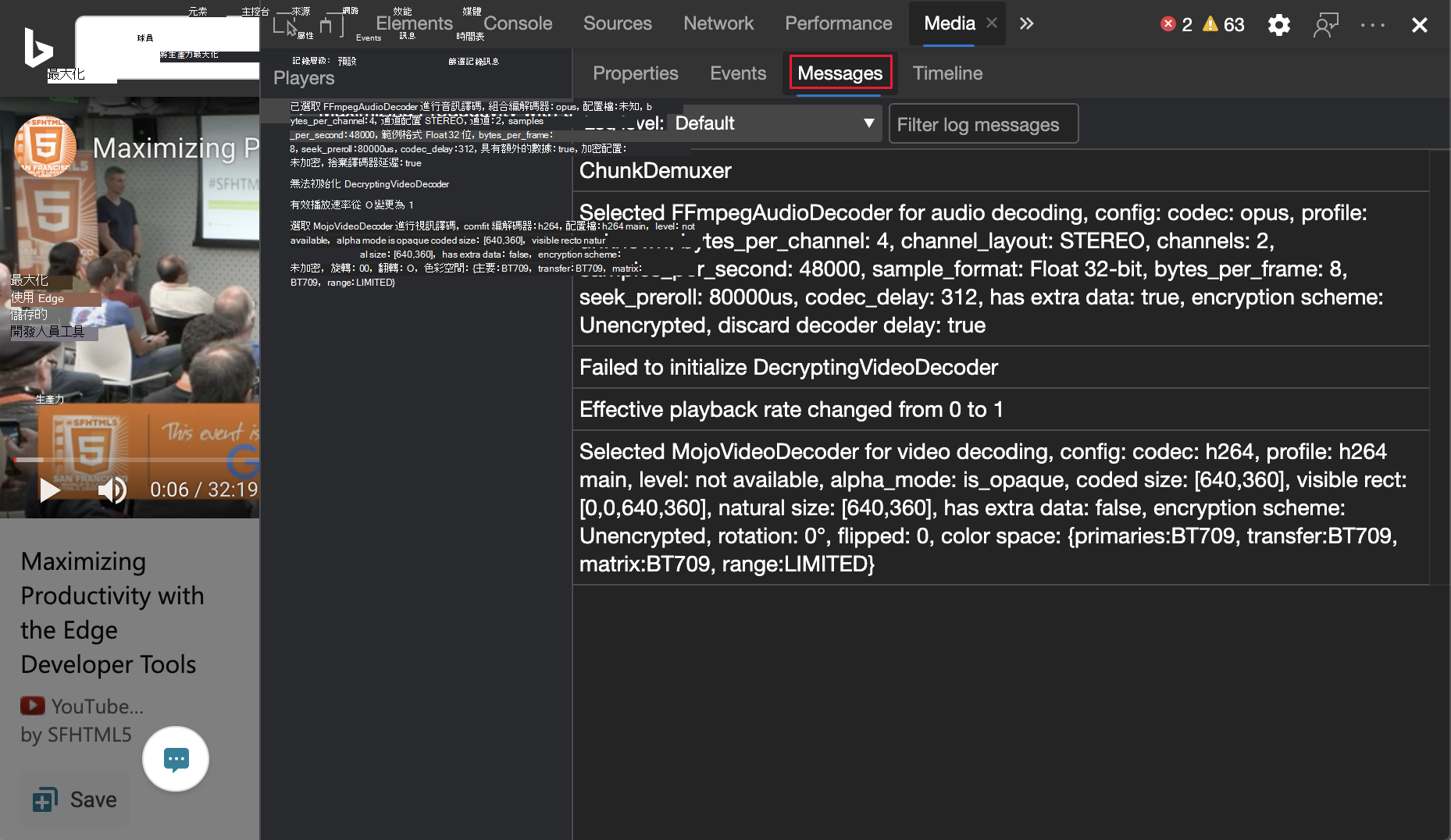Open the YouTube source link

pos(82,707)
